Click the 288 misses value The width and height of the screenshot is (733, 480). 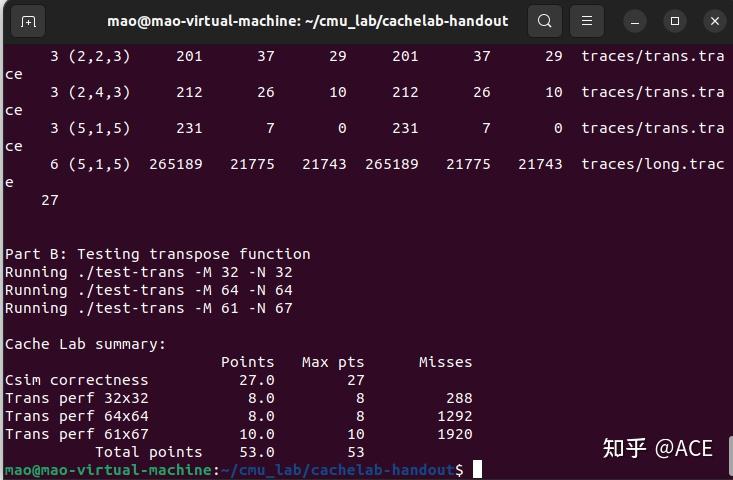(459, 398)
